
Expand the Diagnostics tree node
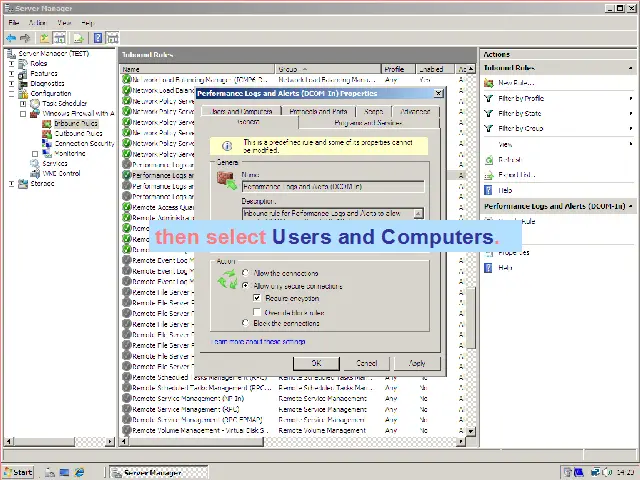pyautogui.click(x=11, y=84)
